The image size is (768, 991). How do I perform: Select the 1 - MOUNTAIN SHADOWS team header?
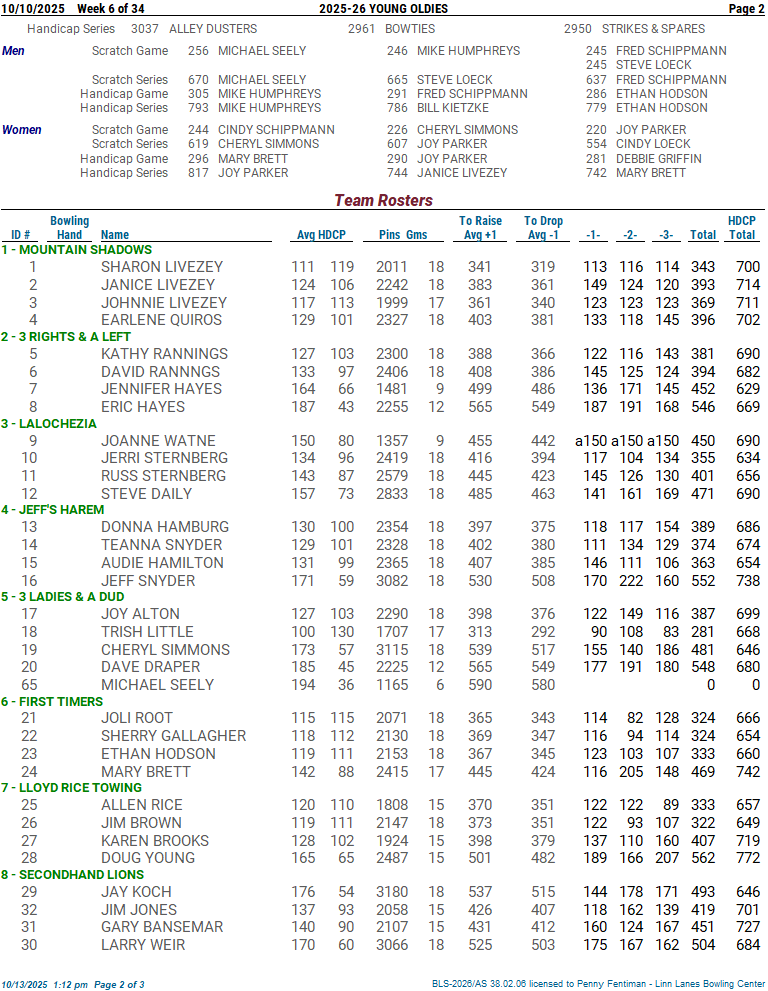pyautogui.click(x=77, y=250)
